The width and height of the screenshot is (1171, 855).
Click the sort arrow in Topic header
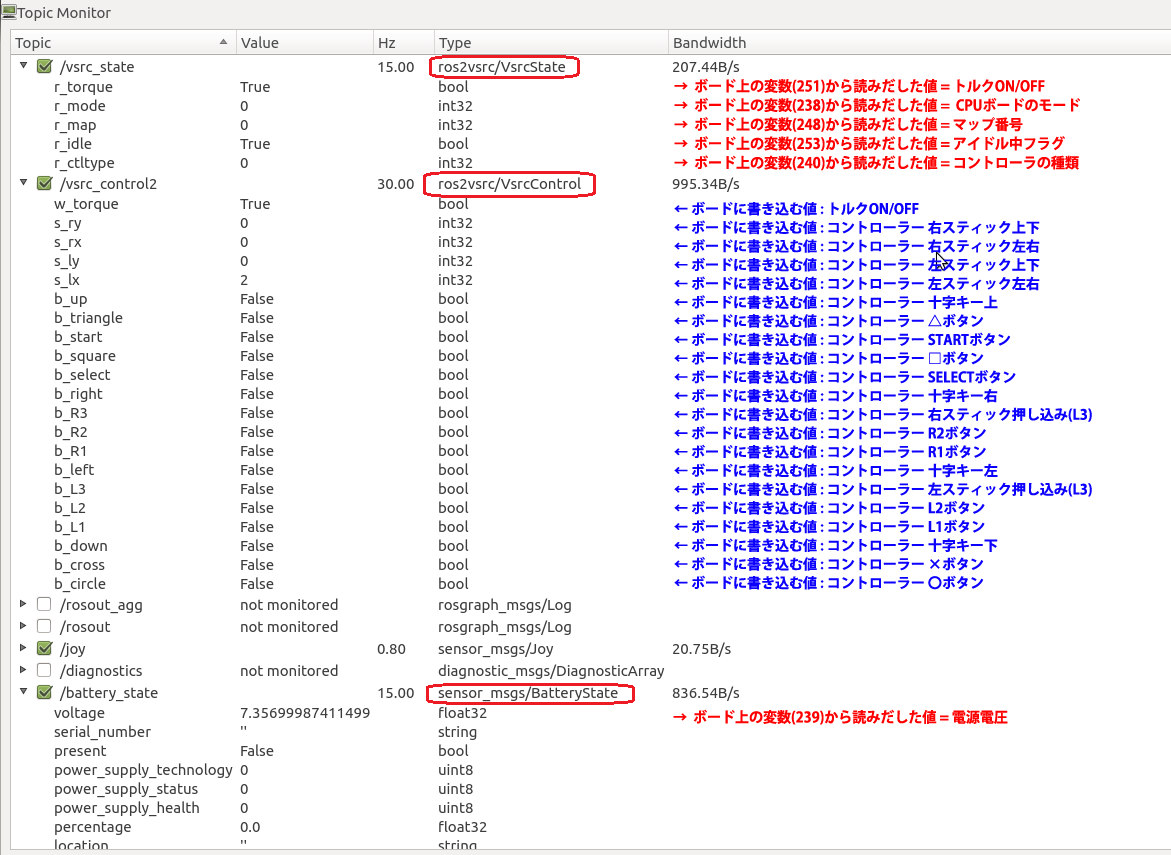[x=223, y=42]
